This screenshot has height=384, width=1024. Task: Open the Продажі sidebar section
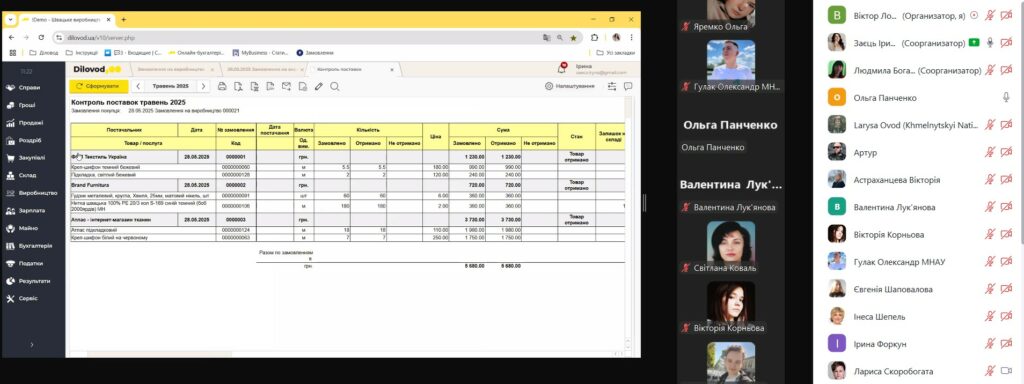click(x=25, y=123)
